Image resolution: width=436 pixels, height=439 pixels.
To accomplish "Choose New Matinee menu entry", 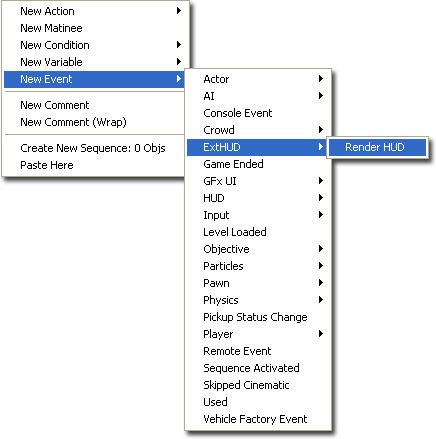I will coord(94,28).
